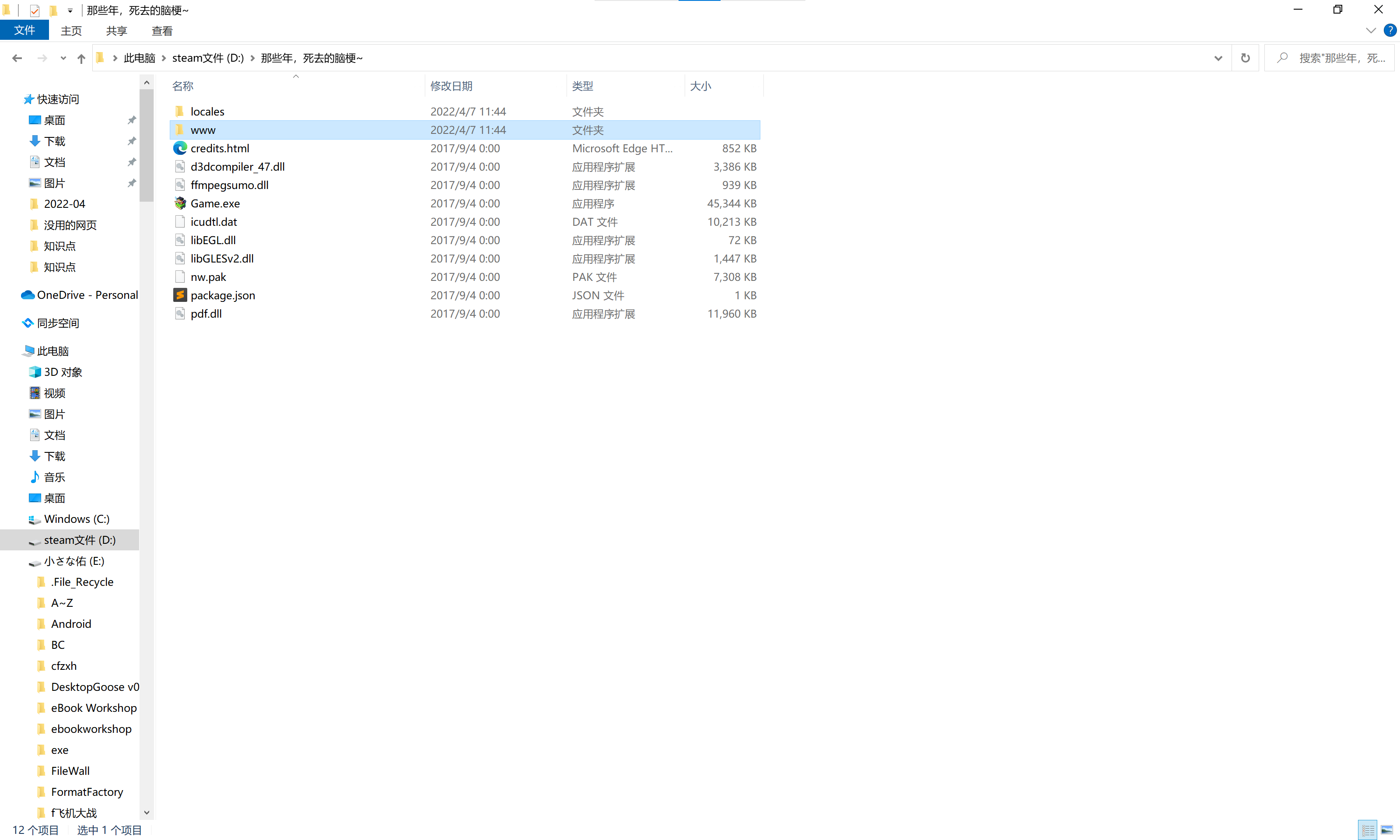Image resolution: width=1400 pixels, height=840 pixels.
Task: Click chevron after 此电脑 in address bar
Action: point(164,58)
